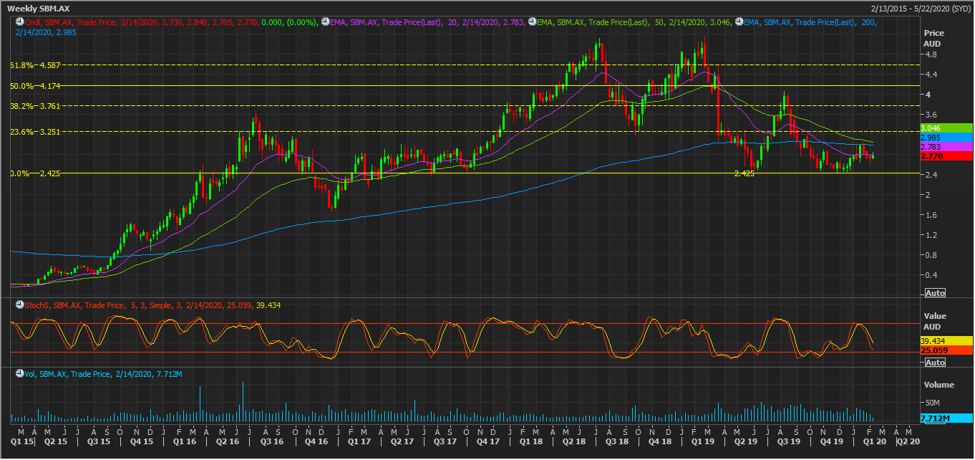The image size is (975, 460).
Task: Click the 61.8% 4.587 Fibonacci label
Action: tap(34, 65)
